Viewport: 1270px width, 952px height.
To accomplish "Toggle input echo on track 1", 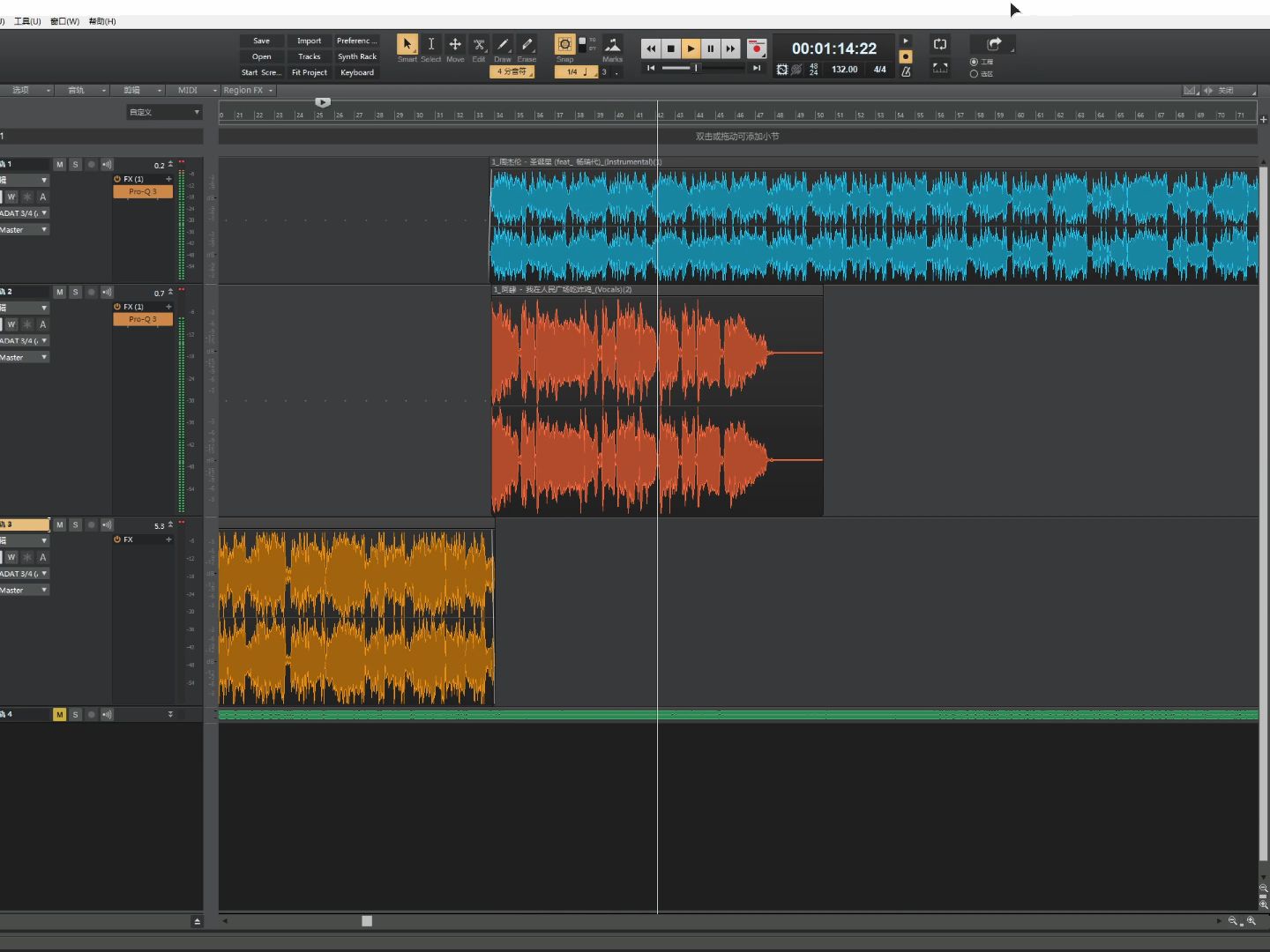I will click(x=107, y=165).
